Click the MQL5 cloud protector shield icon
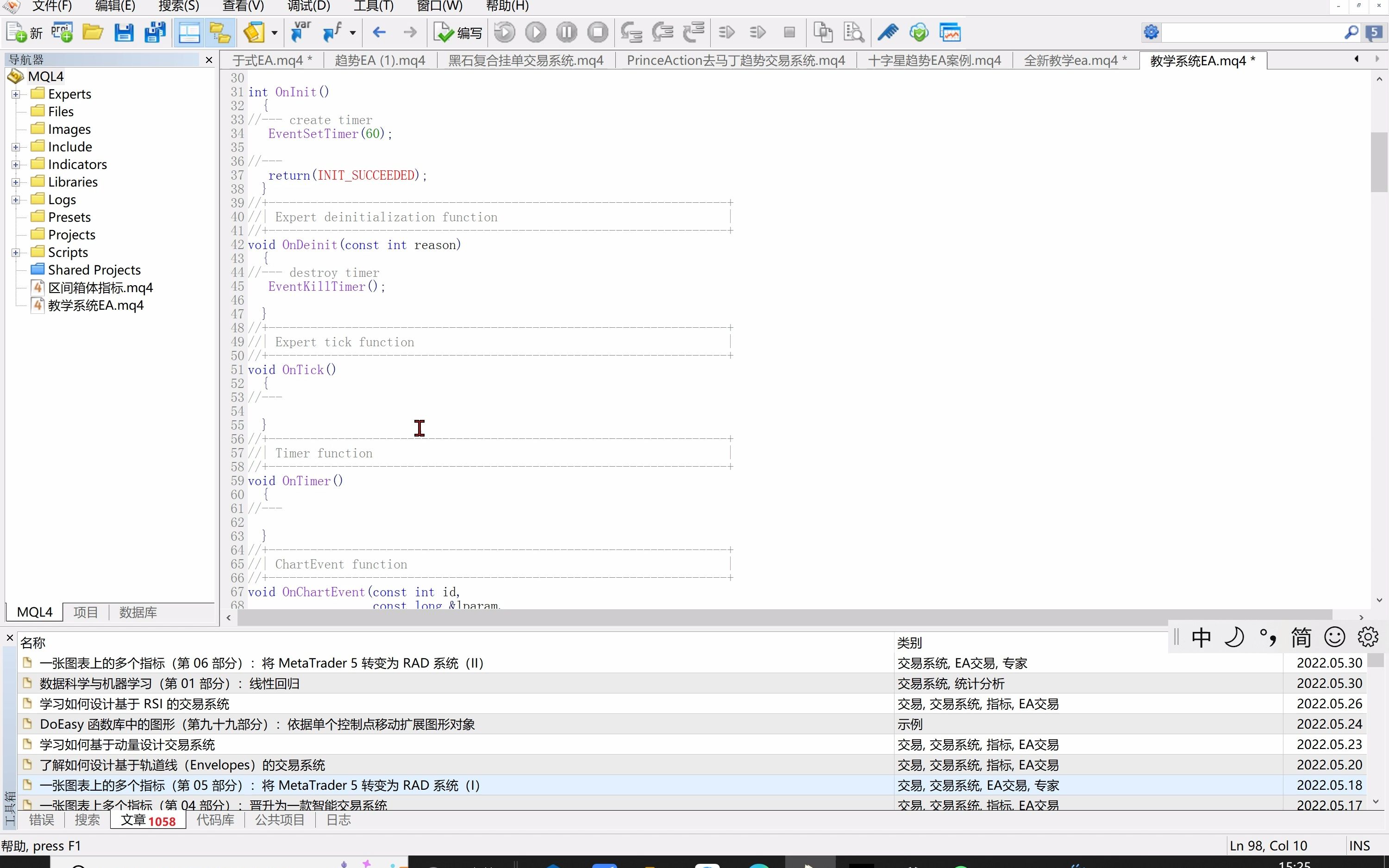Screen dimensions: 1389x868 pos(918,33)
